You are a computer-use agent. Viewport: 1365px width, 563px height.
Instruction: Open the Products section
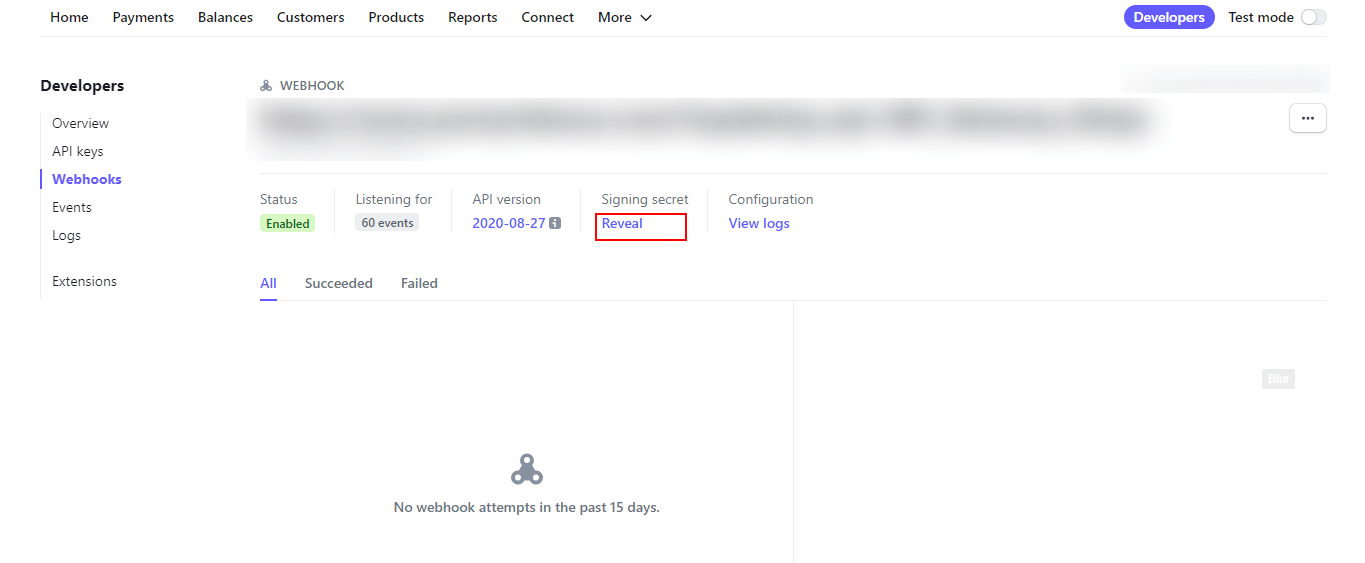(x=396, y=17)
